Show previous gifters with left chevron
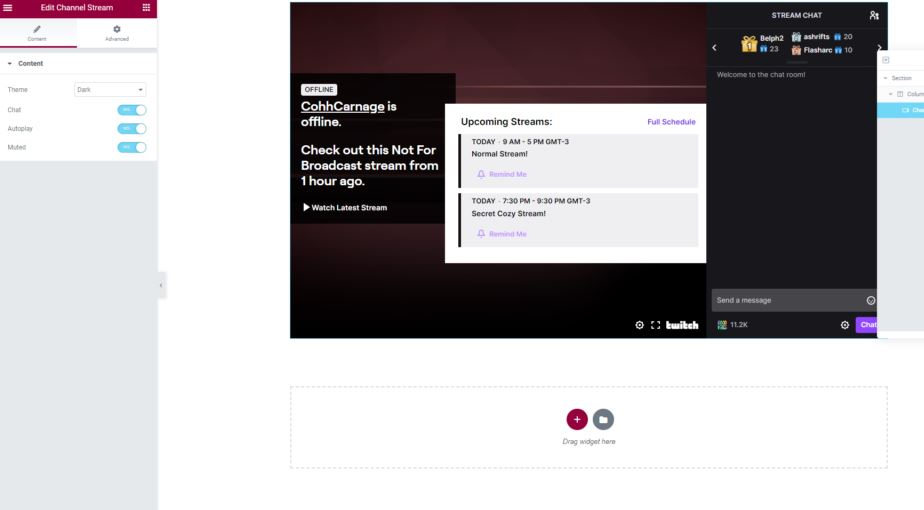924x510 pixels. pyautogui.click(x=714, y=48)
